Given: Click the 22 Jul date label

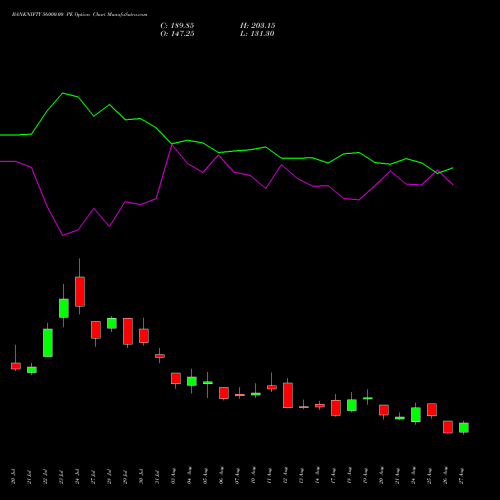Looking at the screenshot, I should coord(45,476).
